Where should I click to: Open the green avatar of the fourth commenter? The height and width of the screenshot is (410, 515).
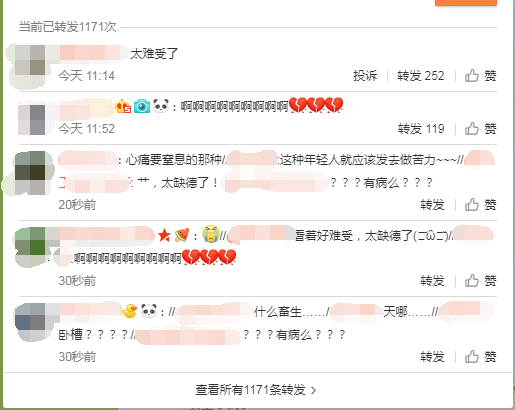point(30,247)
